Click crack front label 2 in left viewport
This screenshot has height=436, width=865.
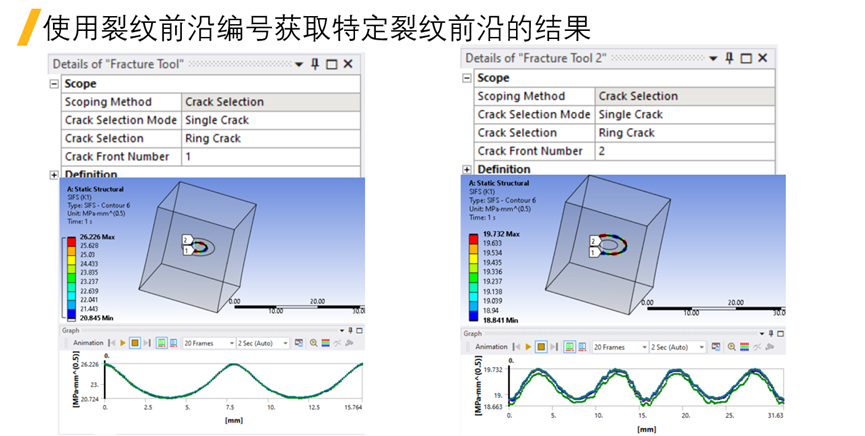click(188, 240)
